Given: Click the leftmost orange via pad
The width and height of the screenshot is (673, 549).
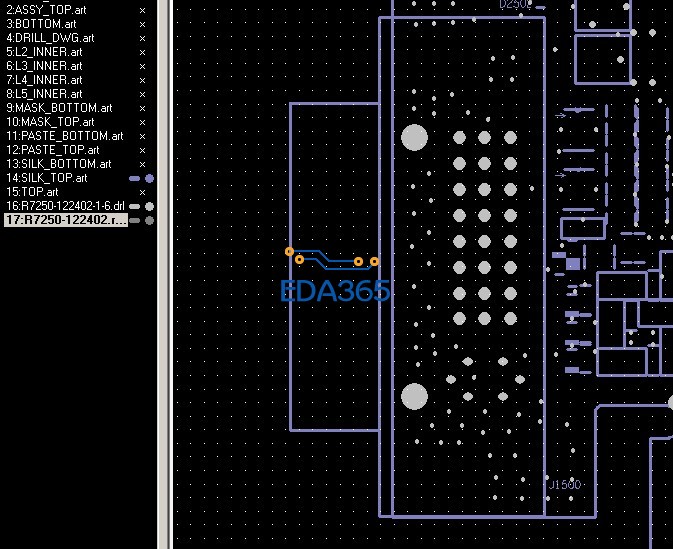Looking at the screenshot, I should tap(289, 252).
